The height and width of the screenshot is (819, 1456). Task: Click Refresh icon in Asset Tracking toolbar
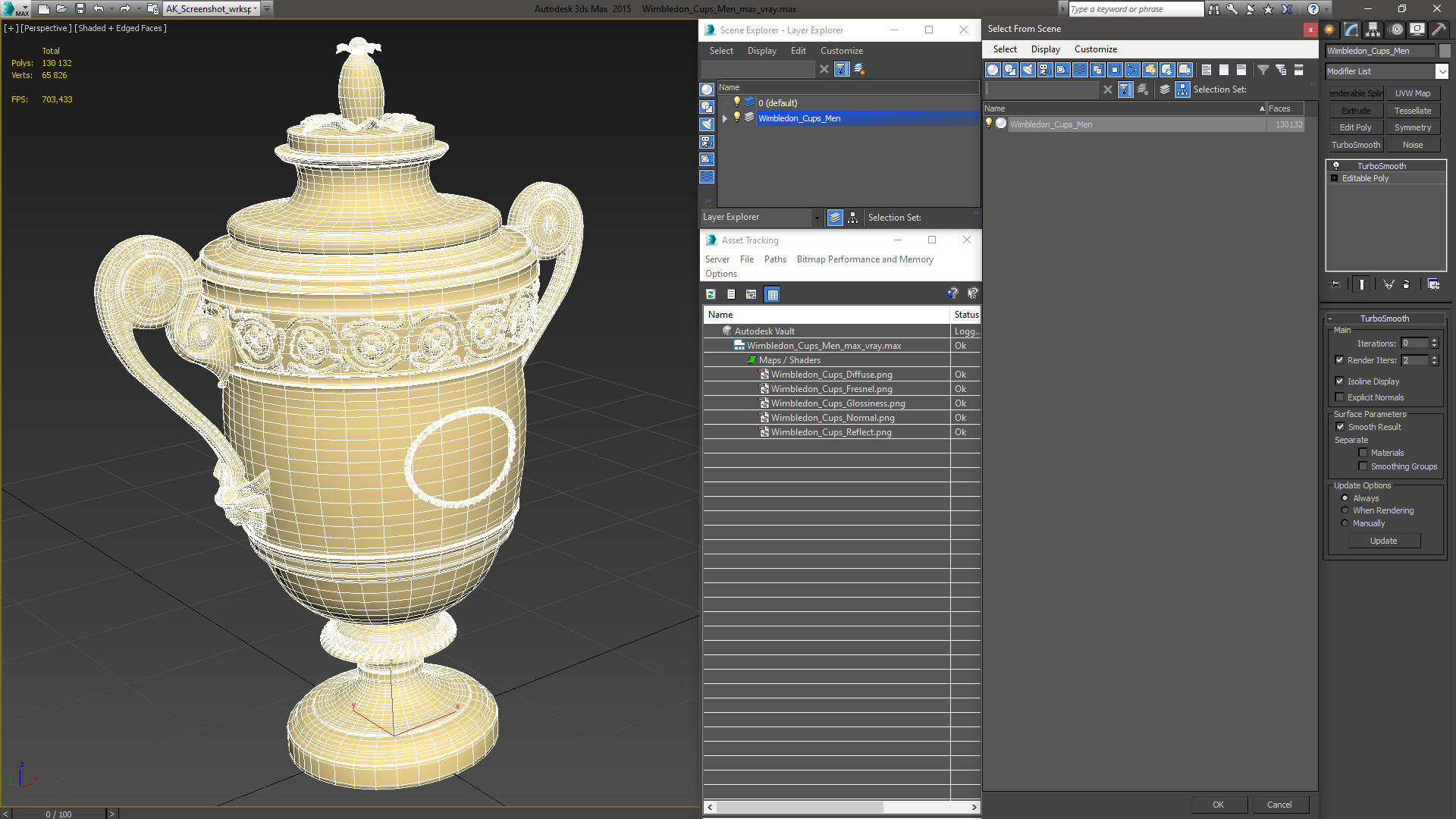[711, 294]
